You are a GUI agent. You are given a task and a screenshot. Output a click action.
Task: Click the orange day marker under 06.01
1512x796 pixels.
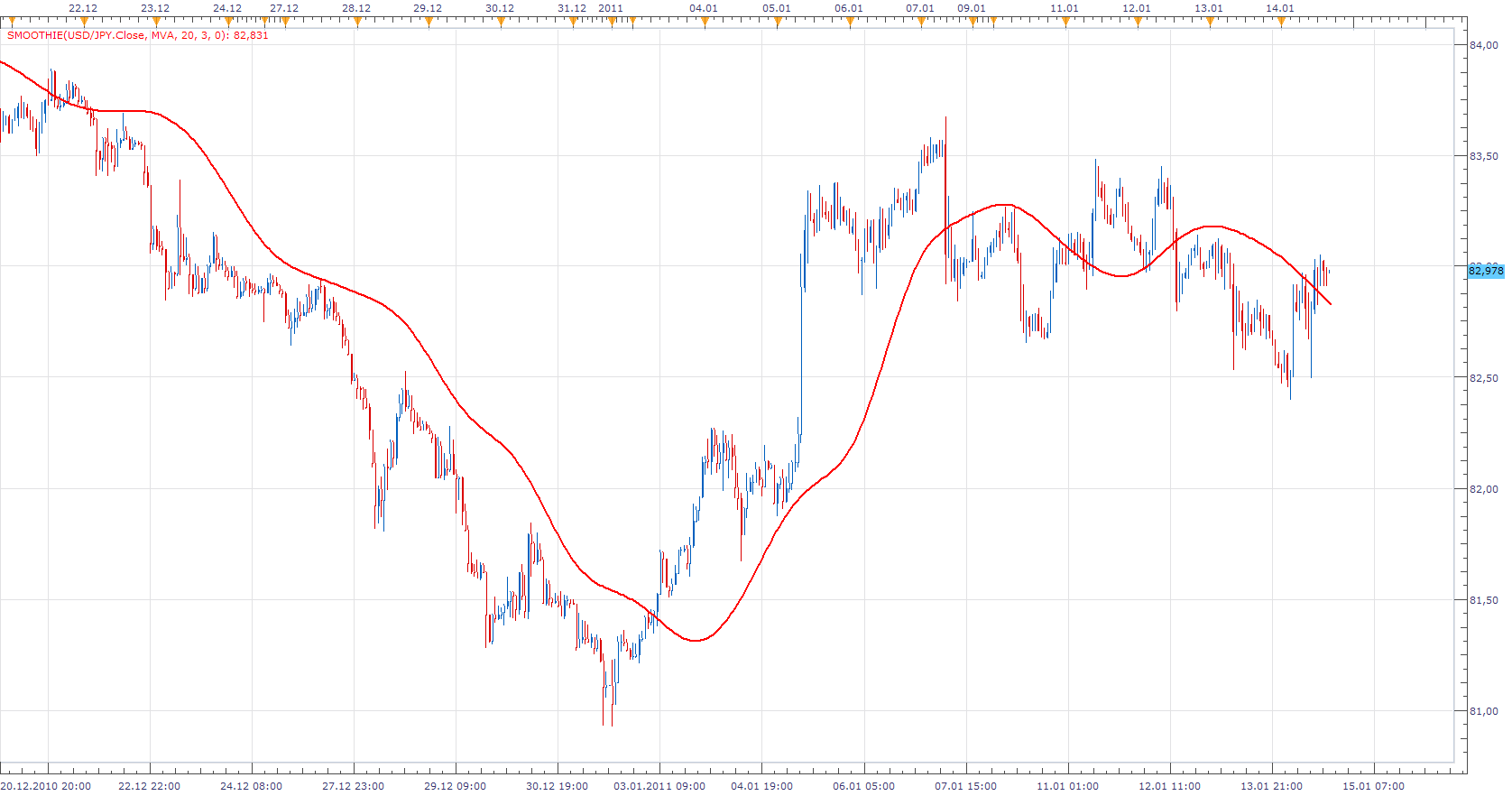[x=849, y=23]
